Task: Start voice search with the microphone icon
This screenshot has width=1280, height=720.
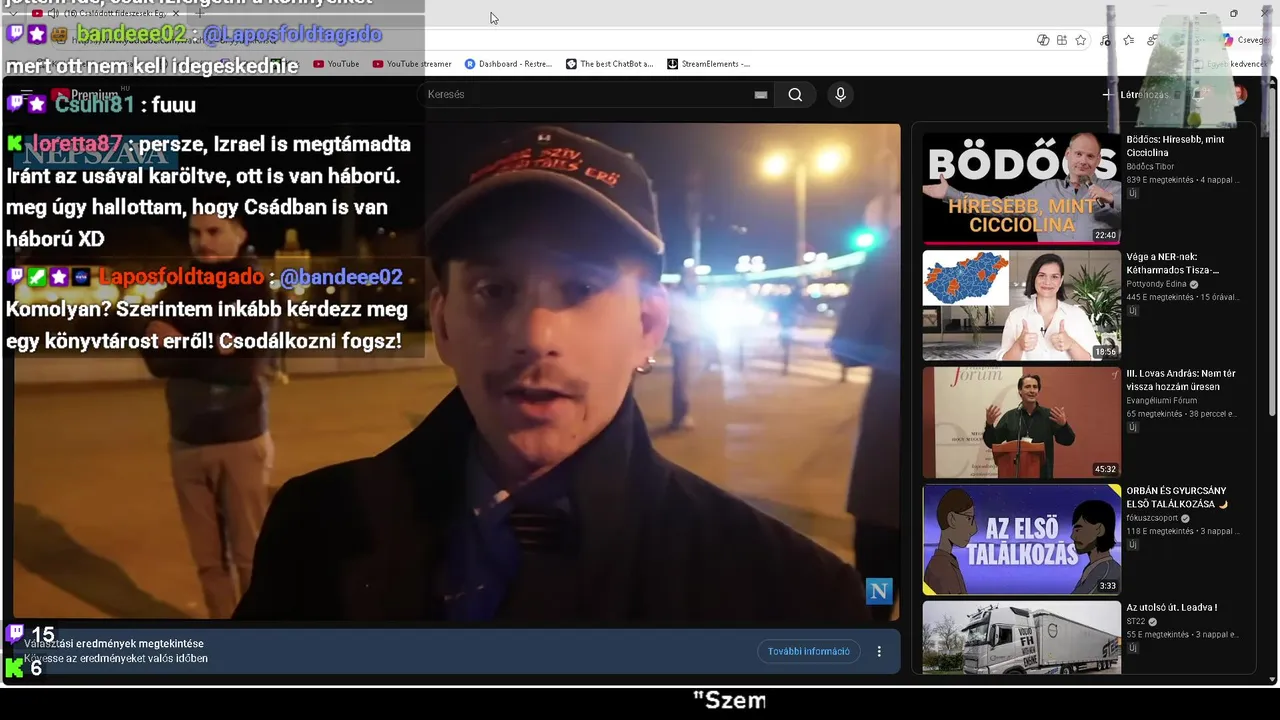Action: [840, 95]
